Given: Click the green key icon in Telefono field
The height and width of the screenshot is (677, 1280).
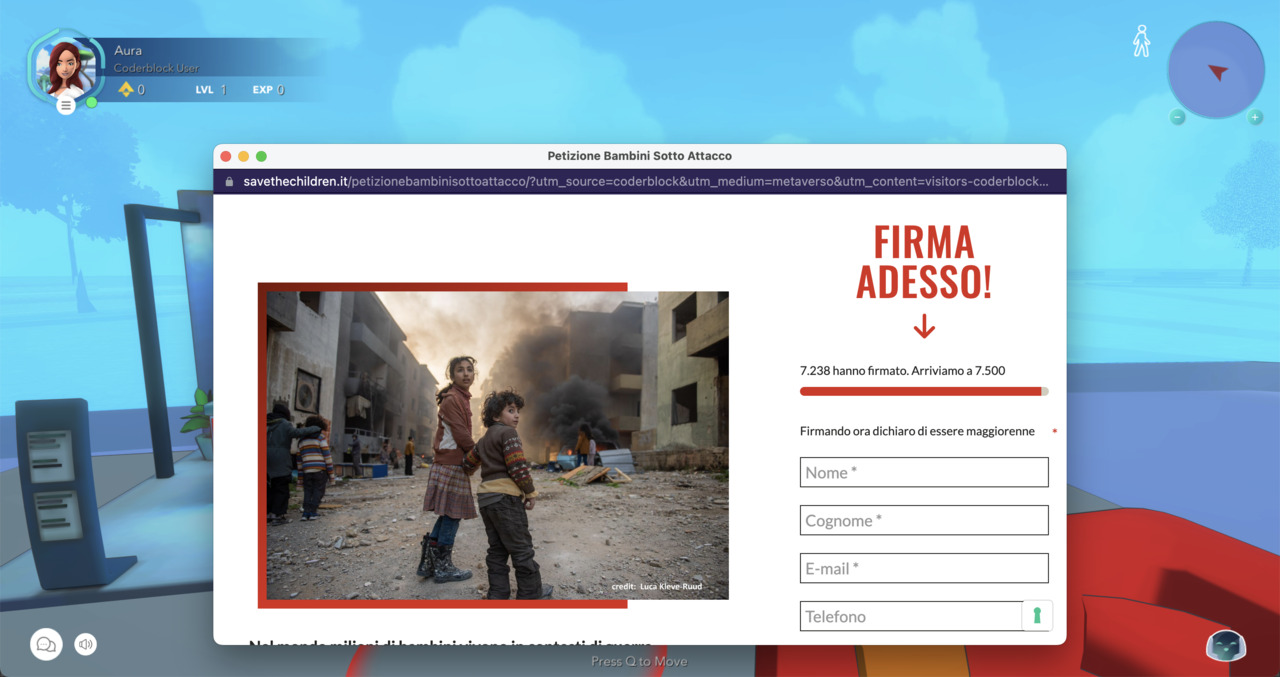Looking at the screenshot, I should click(x=1036, y=616).
